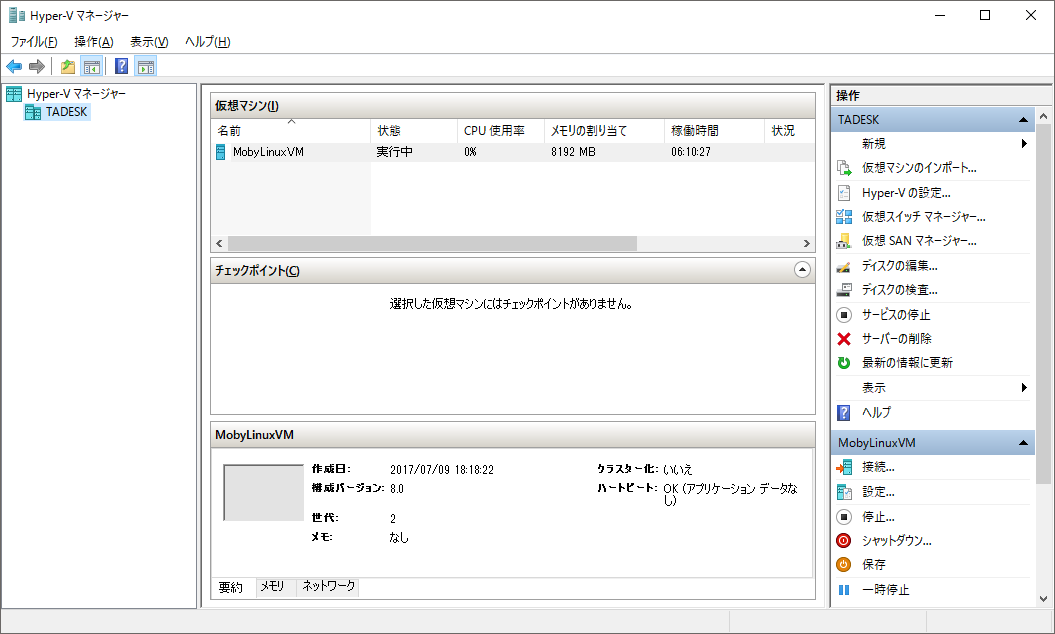Click シャットダウン... action text
This screenshot has height=634, width=1055.
point(897,540)
